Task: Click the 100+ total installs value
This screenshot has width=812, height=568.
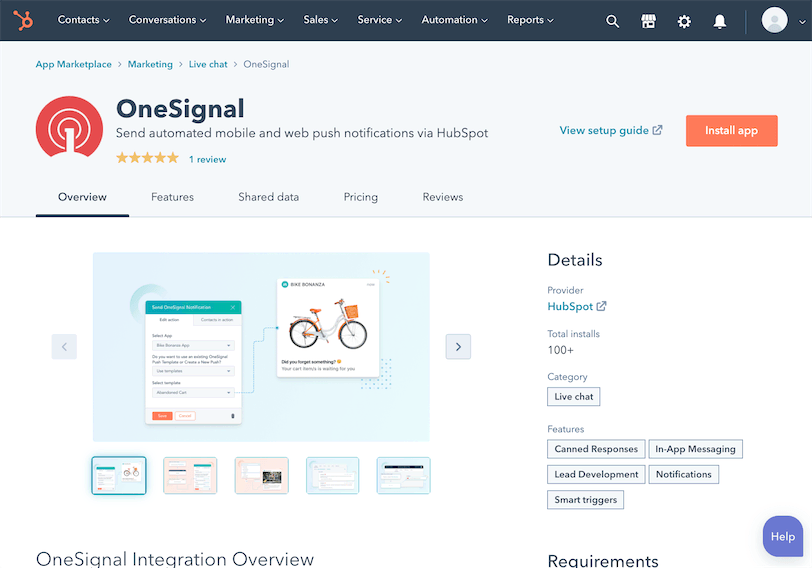Action: [560, 350]
